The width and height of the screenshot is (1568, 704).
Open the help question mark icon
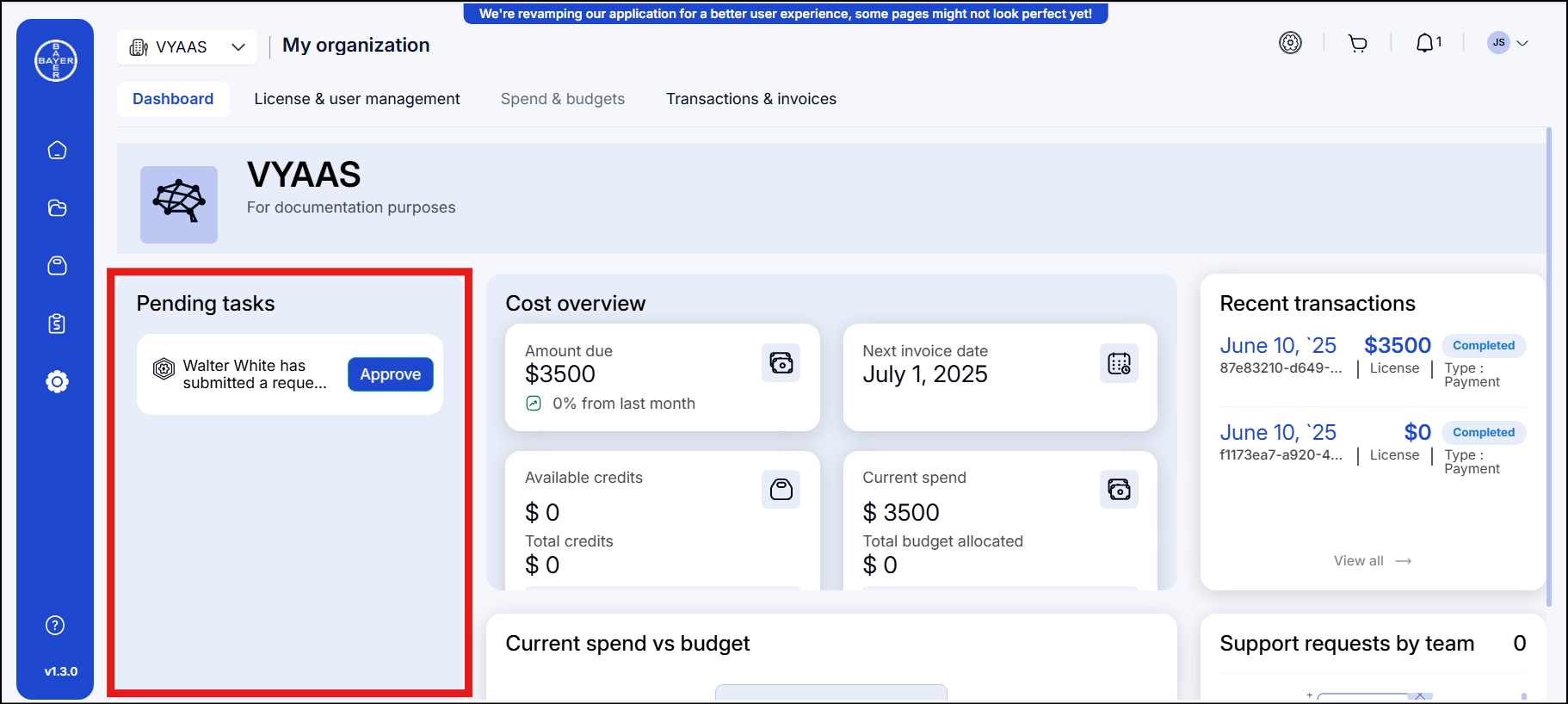tap(55, 626)
